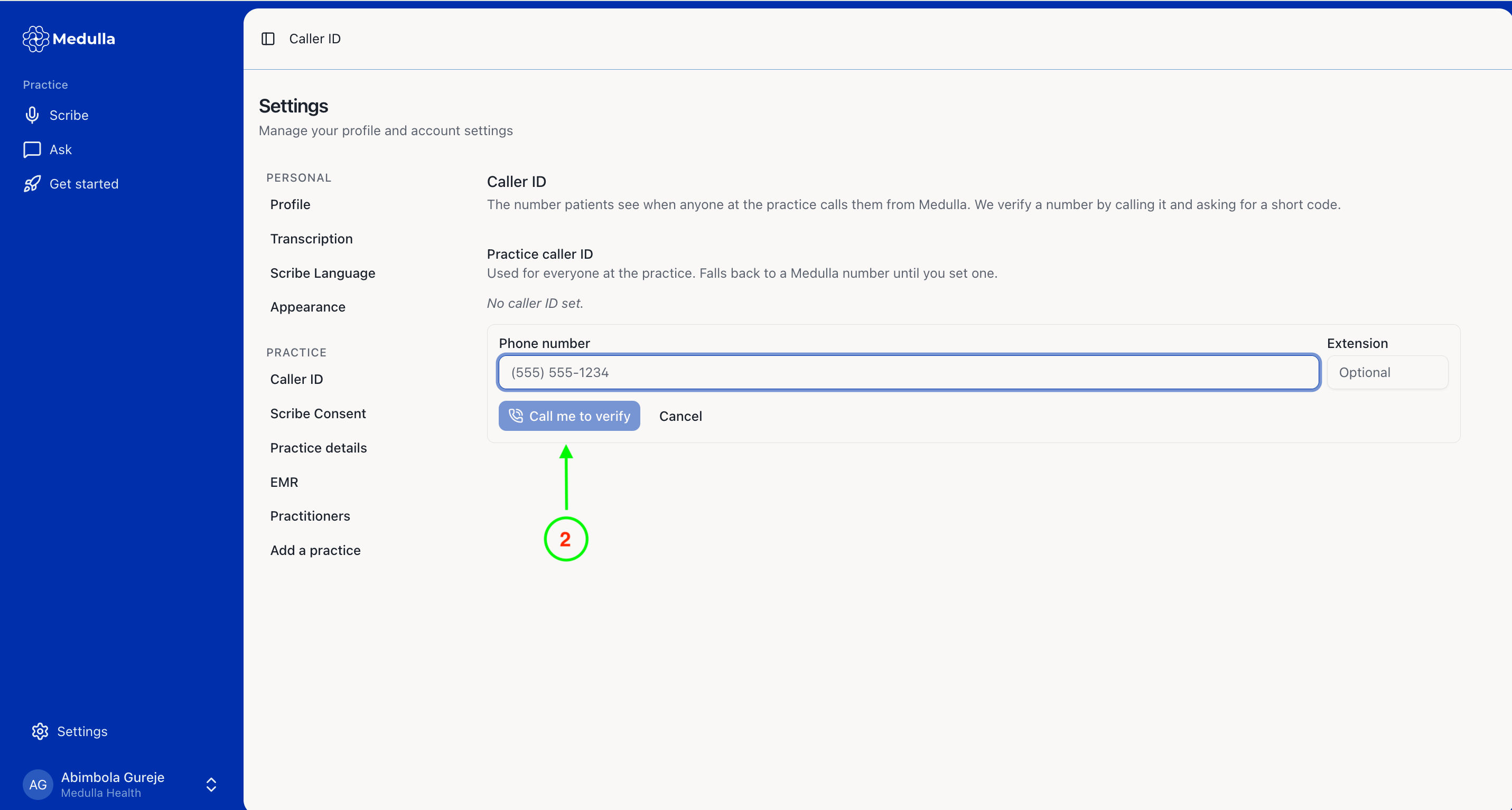Select Add a practice
The height and width of the screenshot is (810, 1512).
click(316, 550)
